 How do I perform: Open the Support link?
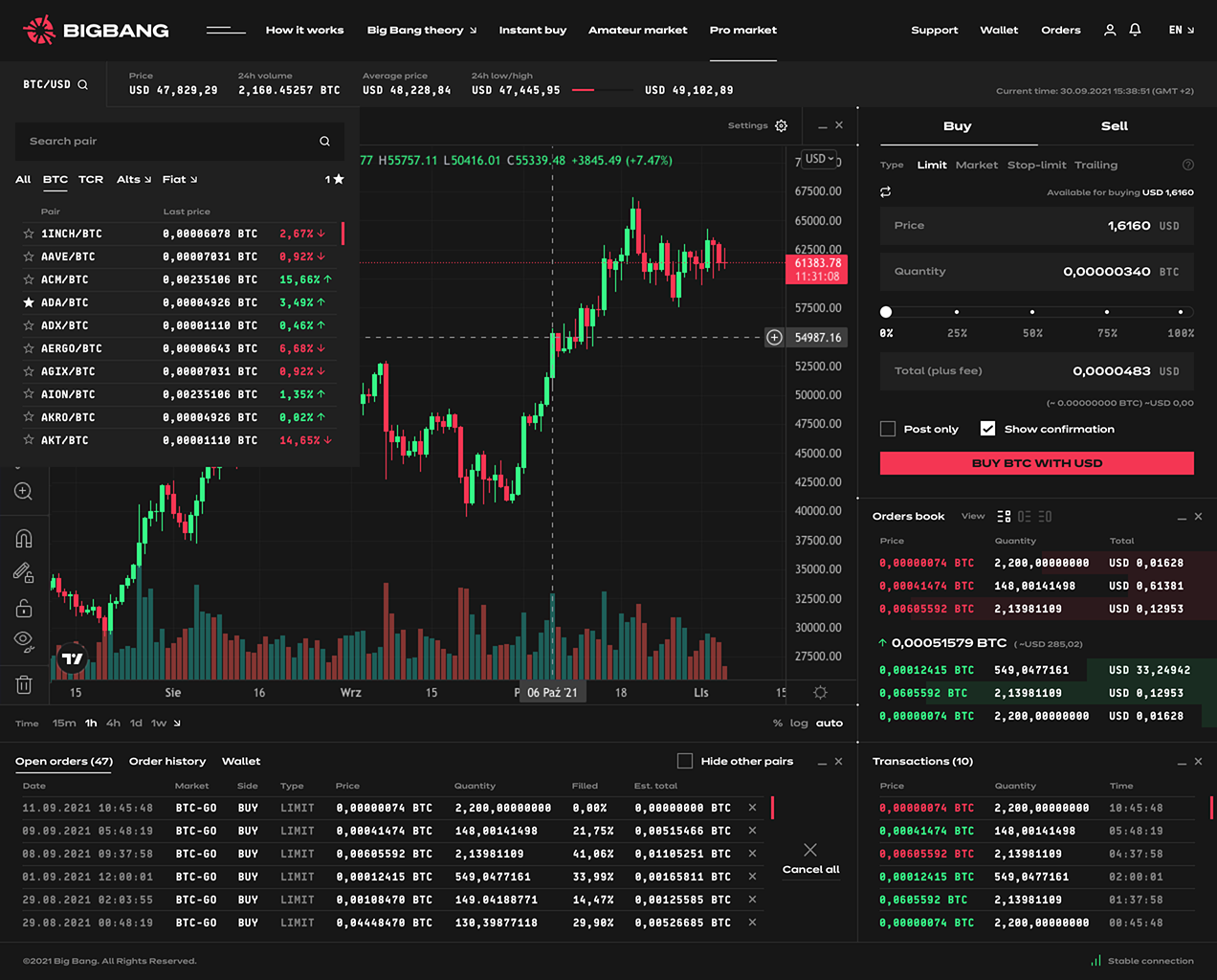tap(935, 30)
